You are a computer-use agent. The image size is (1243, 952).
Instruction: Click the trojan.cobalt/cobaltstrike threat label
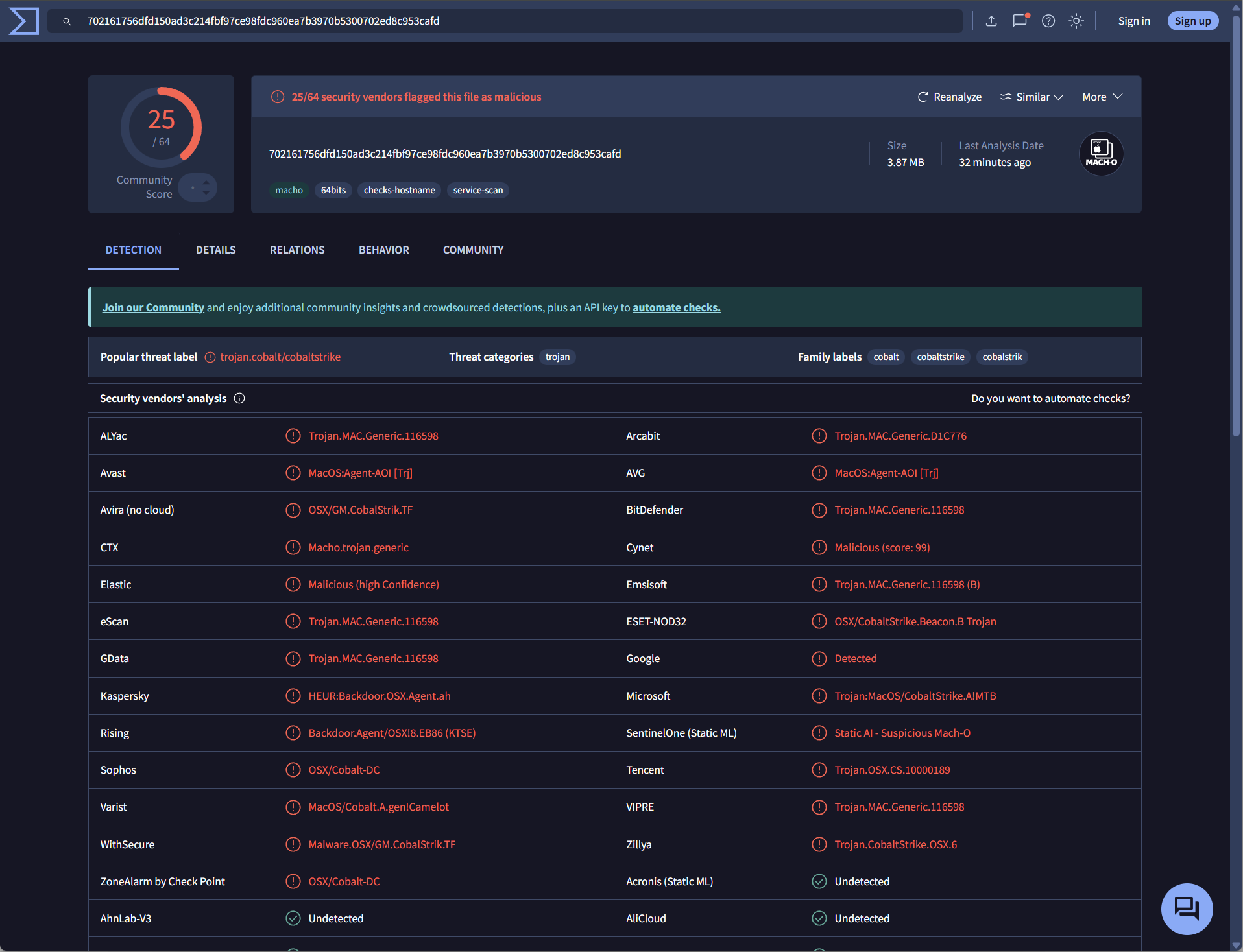click(280, 357)
